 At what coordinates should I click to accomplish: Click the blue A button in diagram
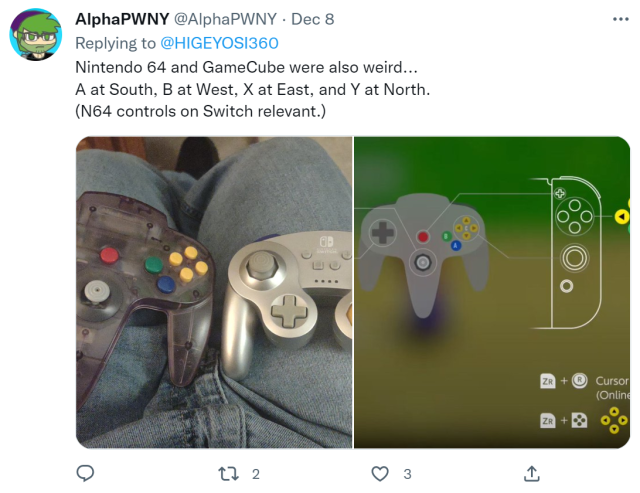(x=456, y=245)
